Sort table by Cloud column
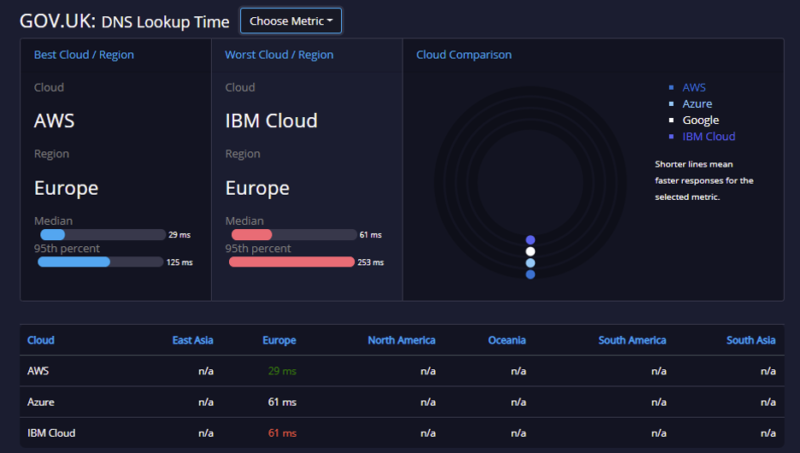The width and height of the screenshot is (800, 453). point(41,340)
